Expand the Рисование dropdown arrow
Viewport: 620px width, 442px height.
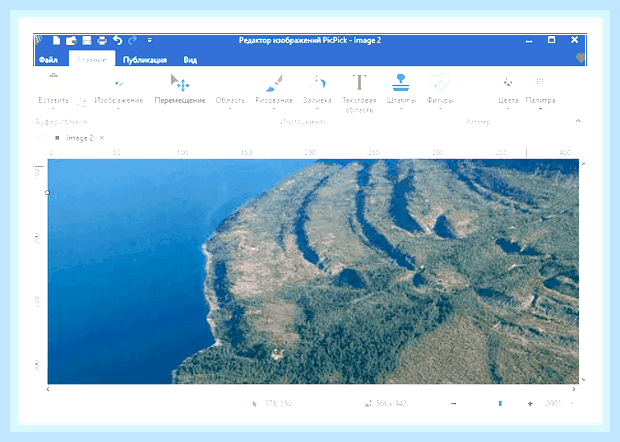[274, 108]
